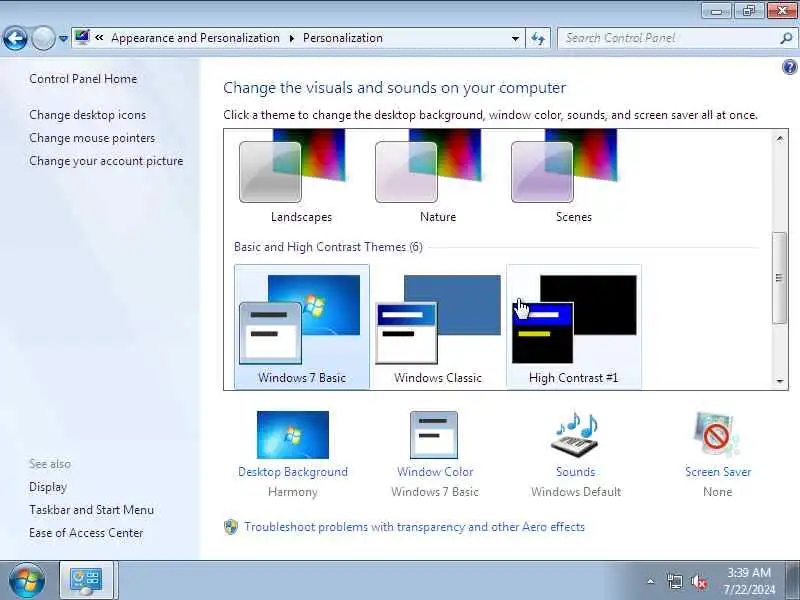Image resolution: width=800 pixels, height=600 pixels.
Task: Click the Harmony background label
Action: click(293, 492)
